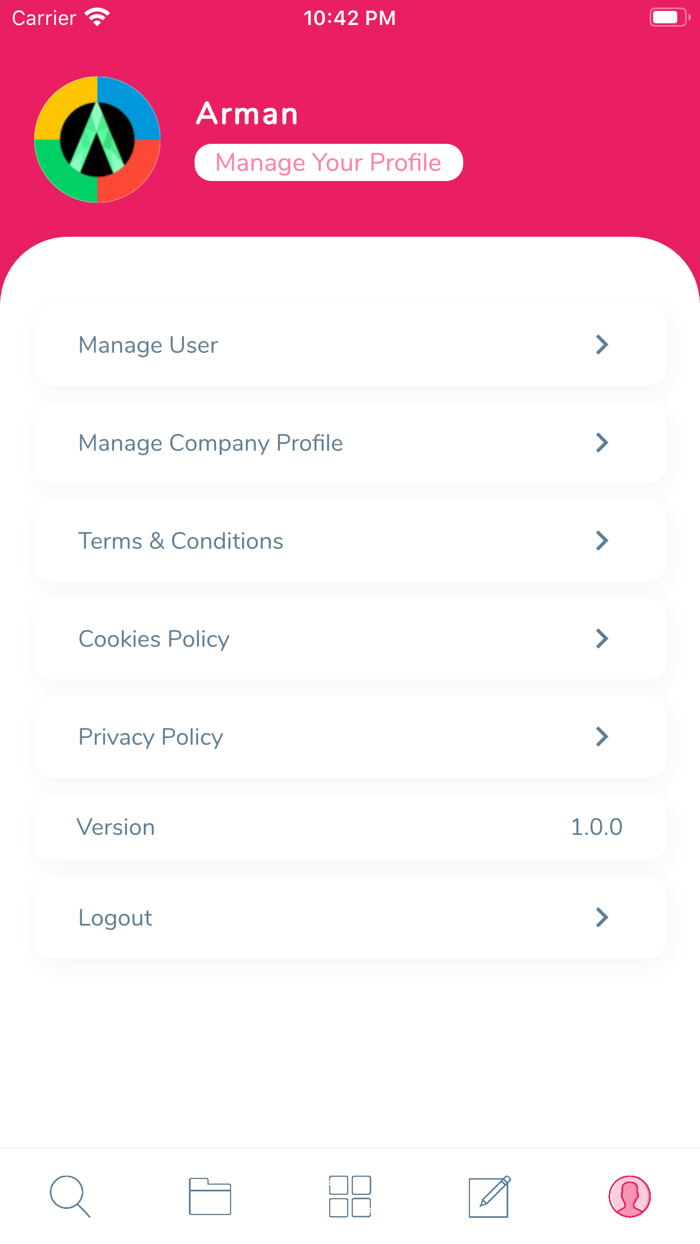Expand the Manage Company Profile chevron
700x1244 pixels.
coord(602,443)
